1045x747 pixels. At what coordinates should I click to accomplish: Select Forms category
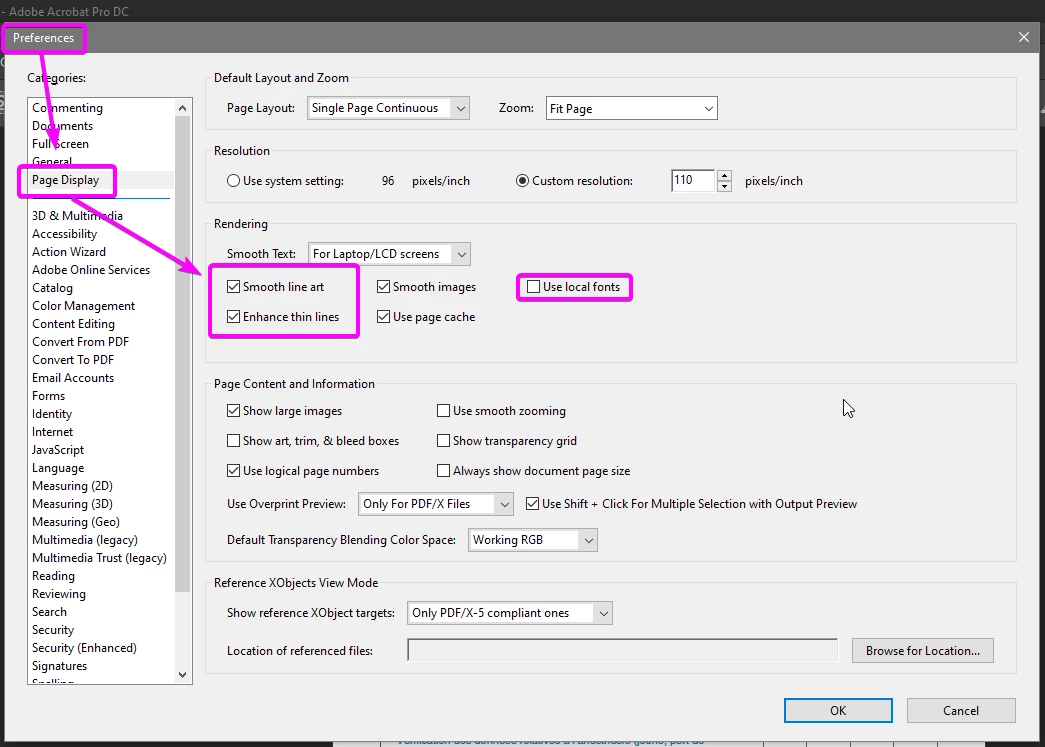coord(48,396)
